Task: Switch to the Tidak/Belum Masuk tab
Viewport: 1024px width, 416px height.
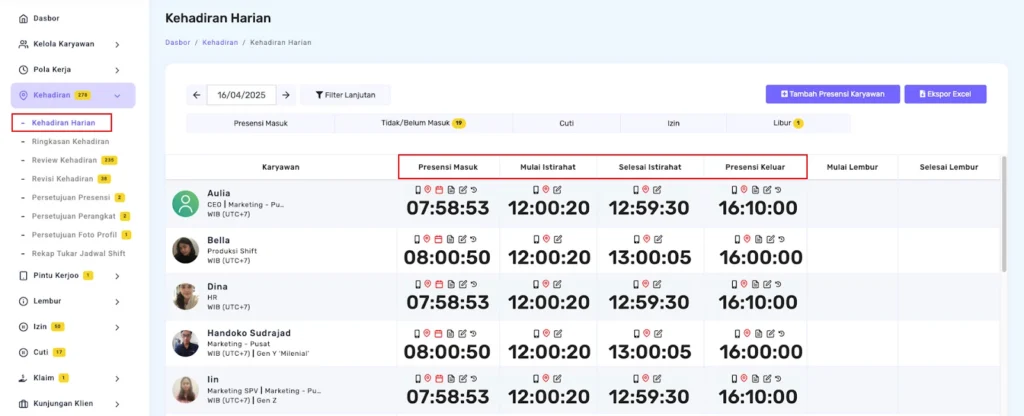Action: point(423,123)
